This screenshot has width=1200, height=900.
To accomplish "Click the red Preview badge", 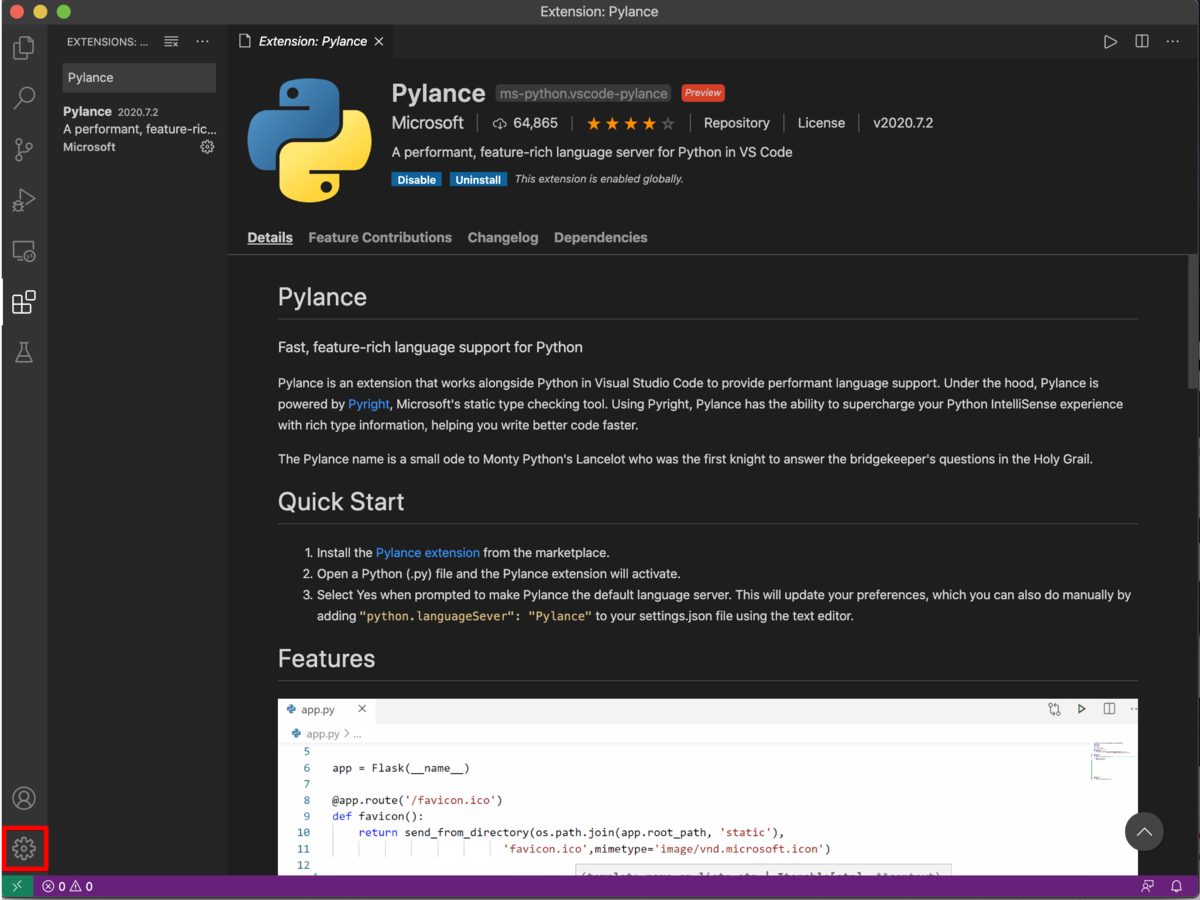I will pyautogui.click(x=703, y=93).
